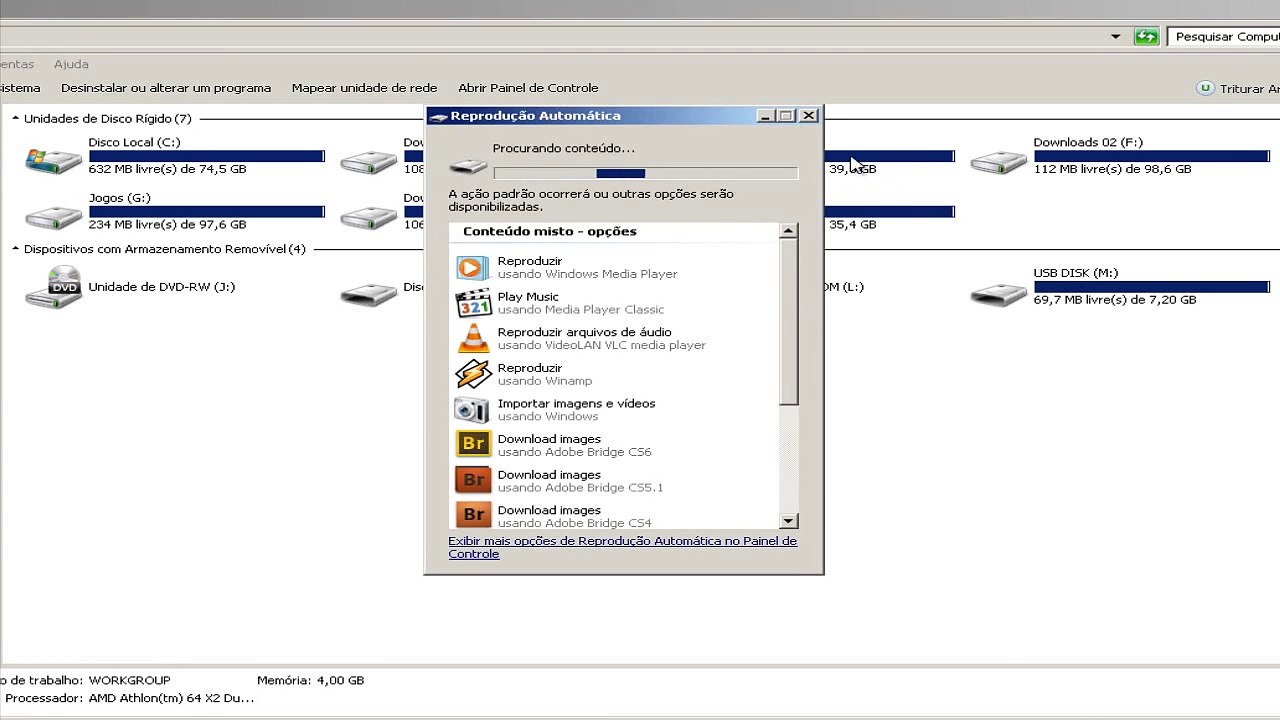The height and width of the screenshot is (720, 1280).
Task: Click 'Conteúdo misto - opções' header
Action: pyautogui.click(x=549, y=231)
